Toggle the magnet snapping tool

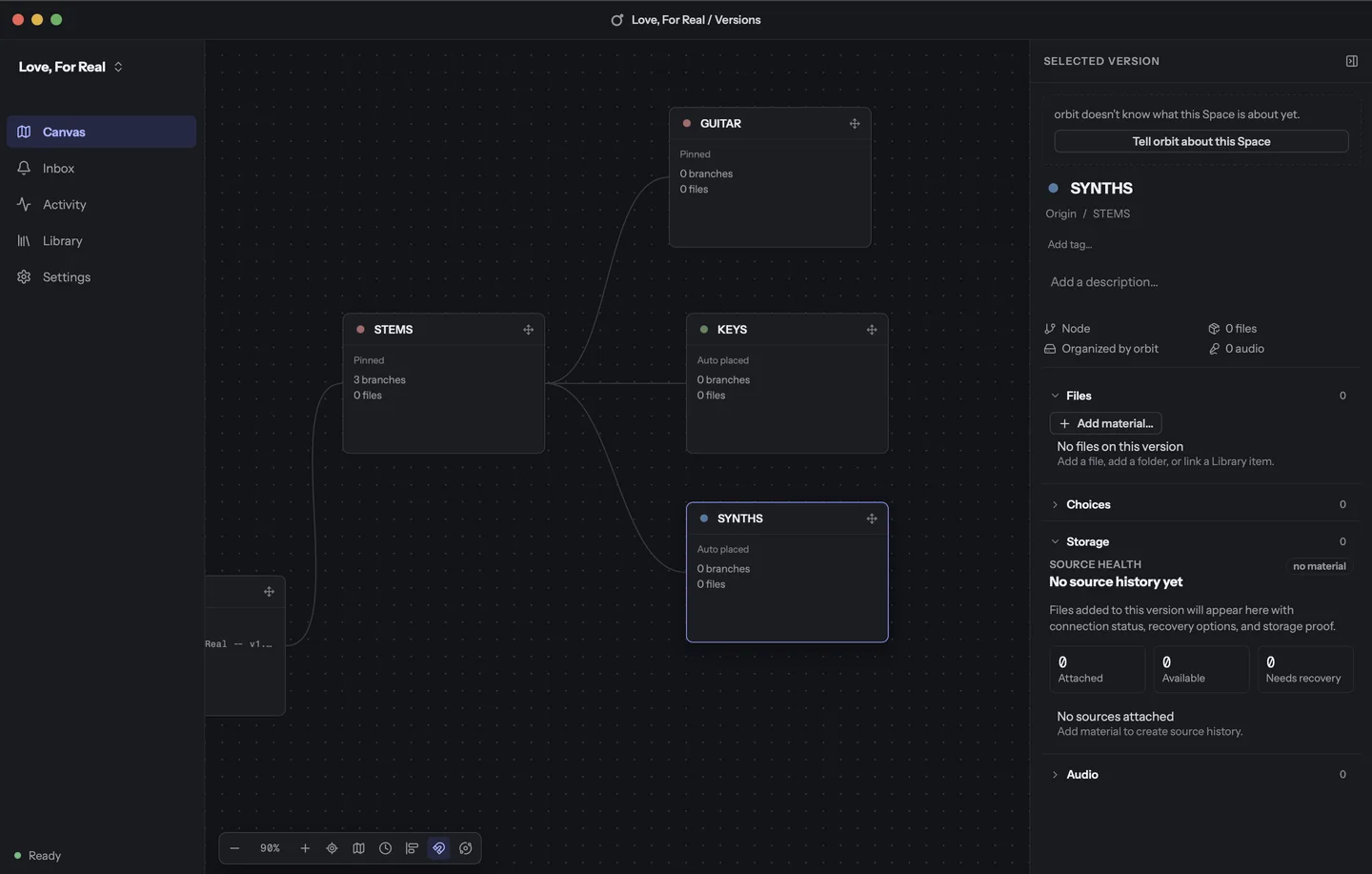pyautogui.click(x=438, y=848)
